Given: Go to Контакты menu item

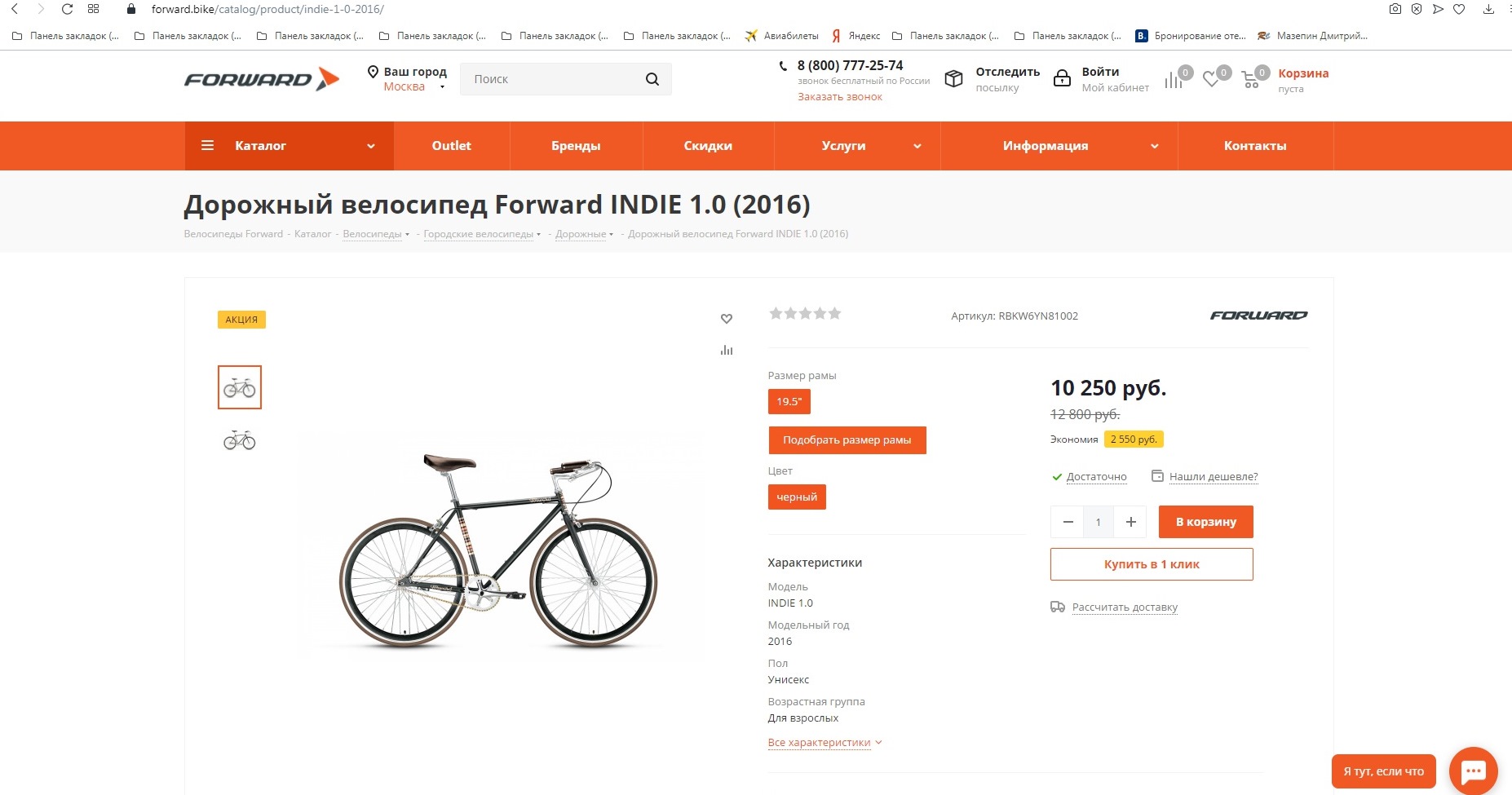Looking at the screenshot, I should [x=1254, y=146].
